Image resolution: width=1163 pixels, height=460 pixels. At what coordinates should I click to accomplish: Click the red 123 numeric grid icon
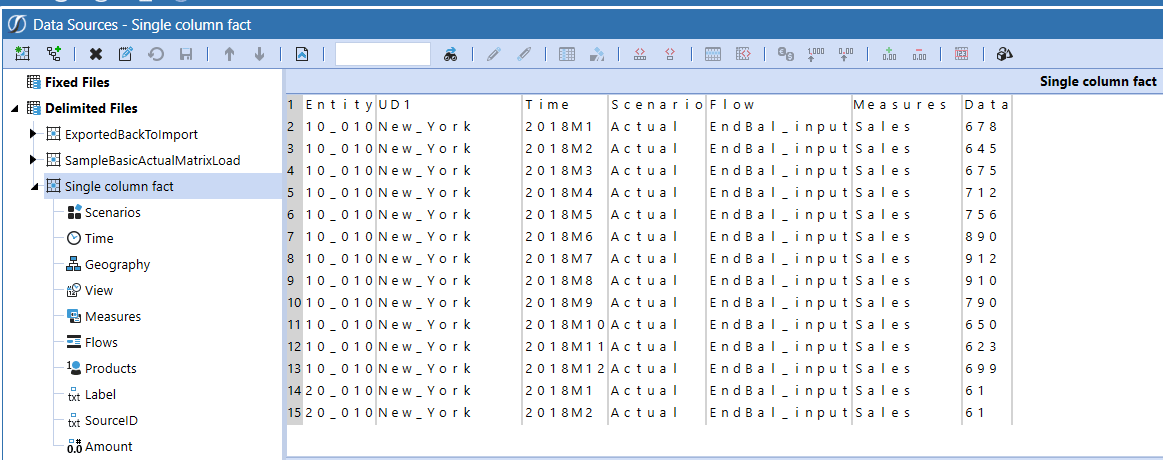pyautogui.click(x=962, y=53)
